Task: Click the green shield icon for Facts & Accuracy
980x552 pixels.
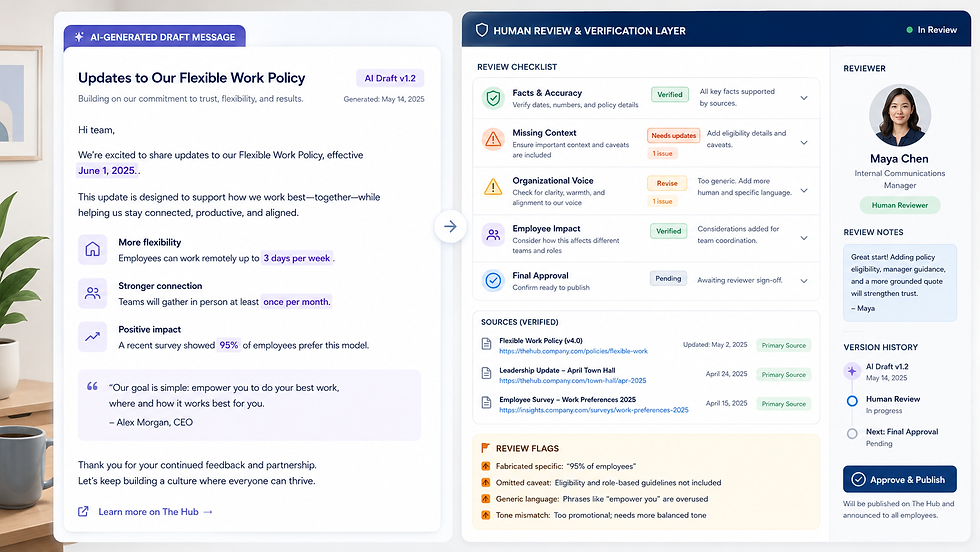Action: click(x=493, y=98)
